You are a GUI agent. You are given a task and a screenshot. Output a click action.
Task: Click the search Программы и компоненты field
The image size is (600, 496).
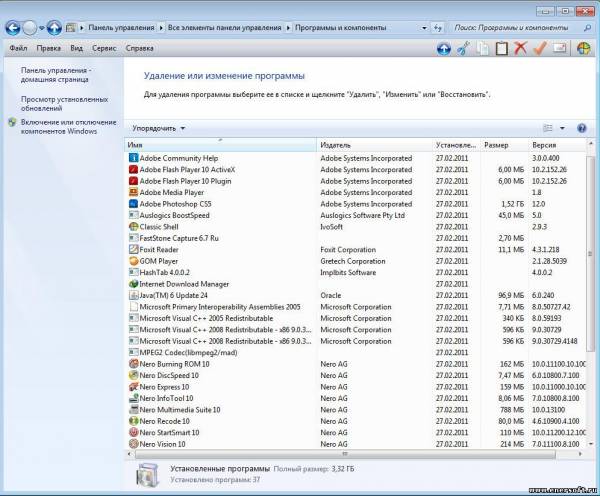(x=517, y=28)
